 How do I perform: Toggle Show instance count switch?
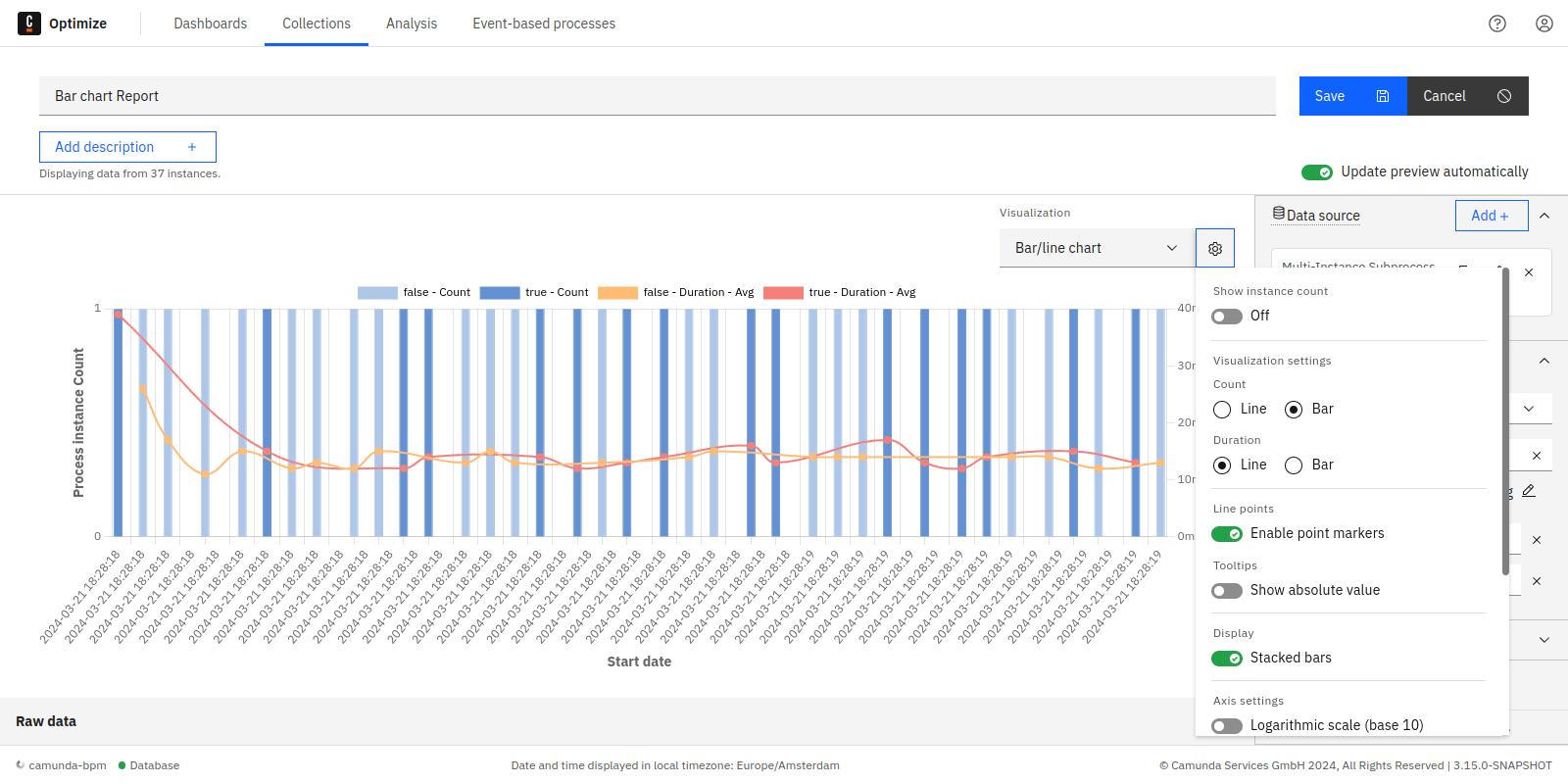pos(1227,317)
